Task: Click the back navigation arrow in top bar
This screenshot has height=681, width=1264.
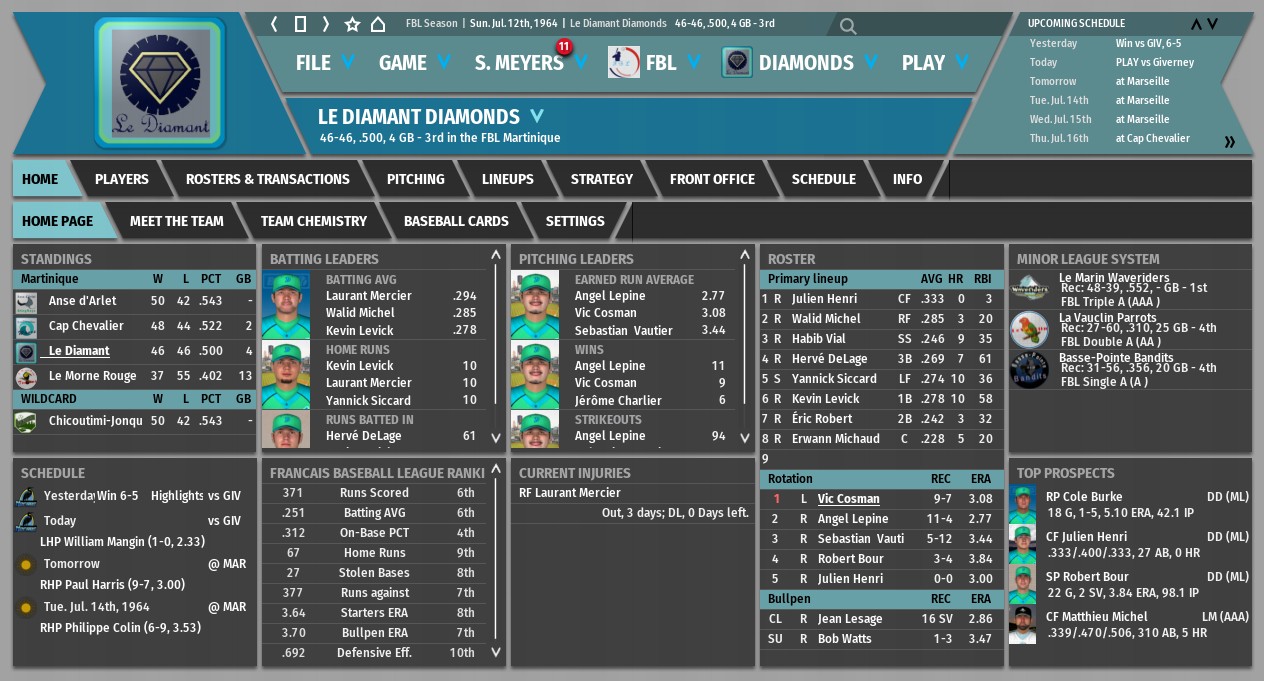Action: [274, 24]
